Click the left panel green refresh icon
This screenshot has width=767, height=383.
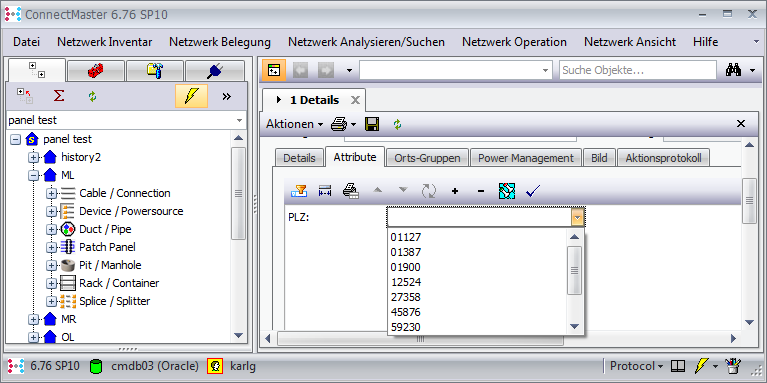pos(92,96)
